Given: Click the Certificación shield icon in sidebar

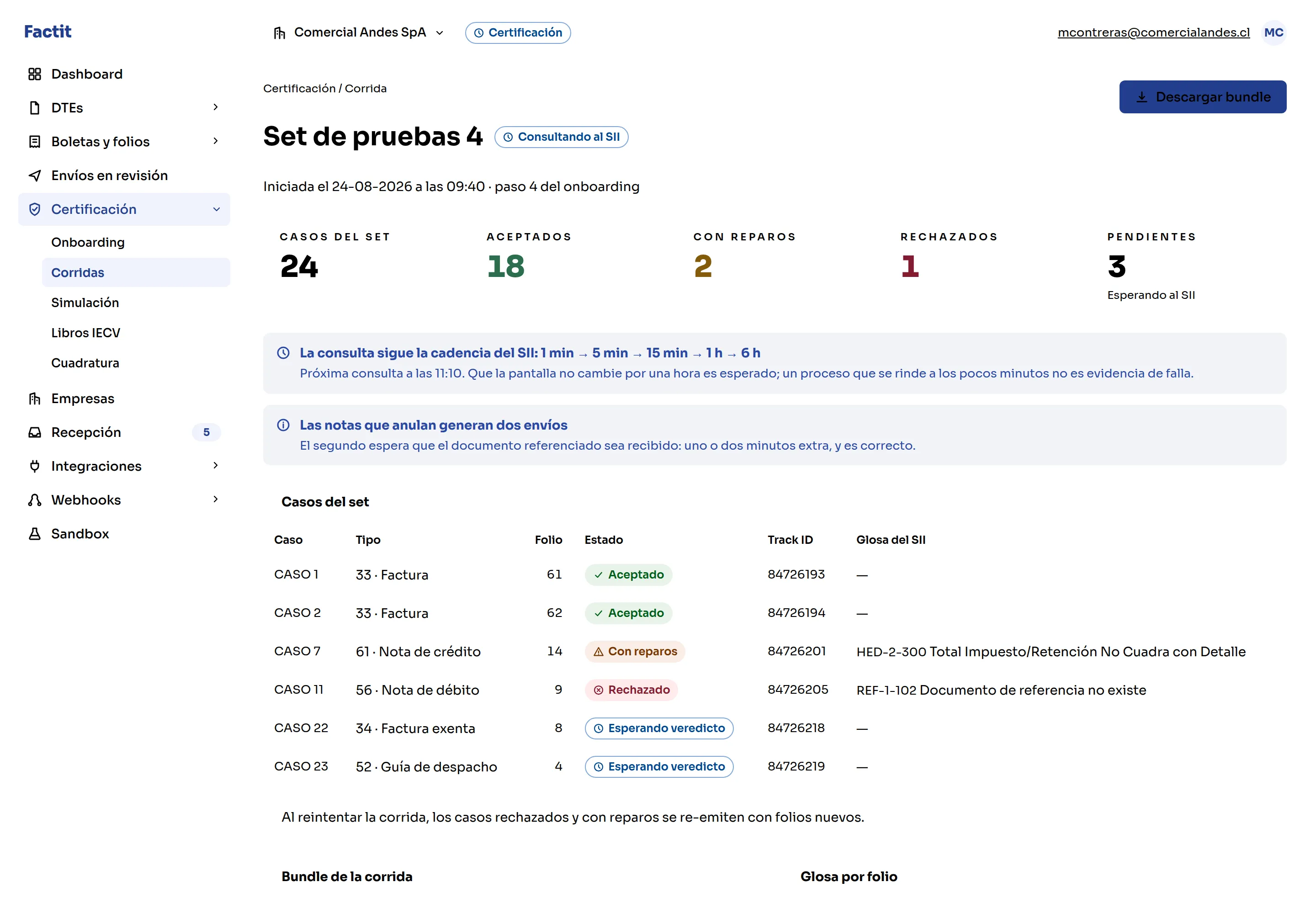Looking at the screenshot, I should click(34, 209).
